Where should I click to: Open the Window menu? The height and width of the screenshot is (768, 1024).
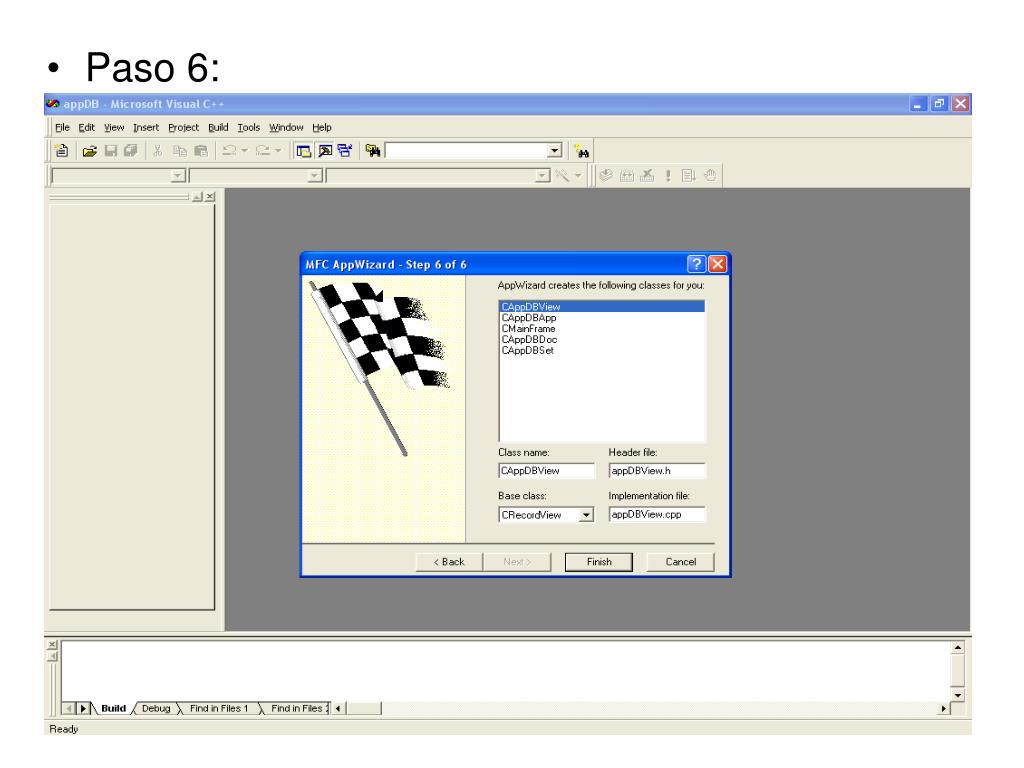pos(286,127)
